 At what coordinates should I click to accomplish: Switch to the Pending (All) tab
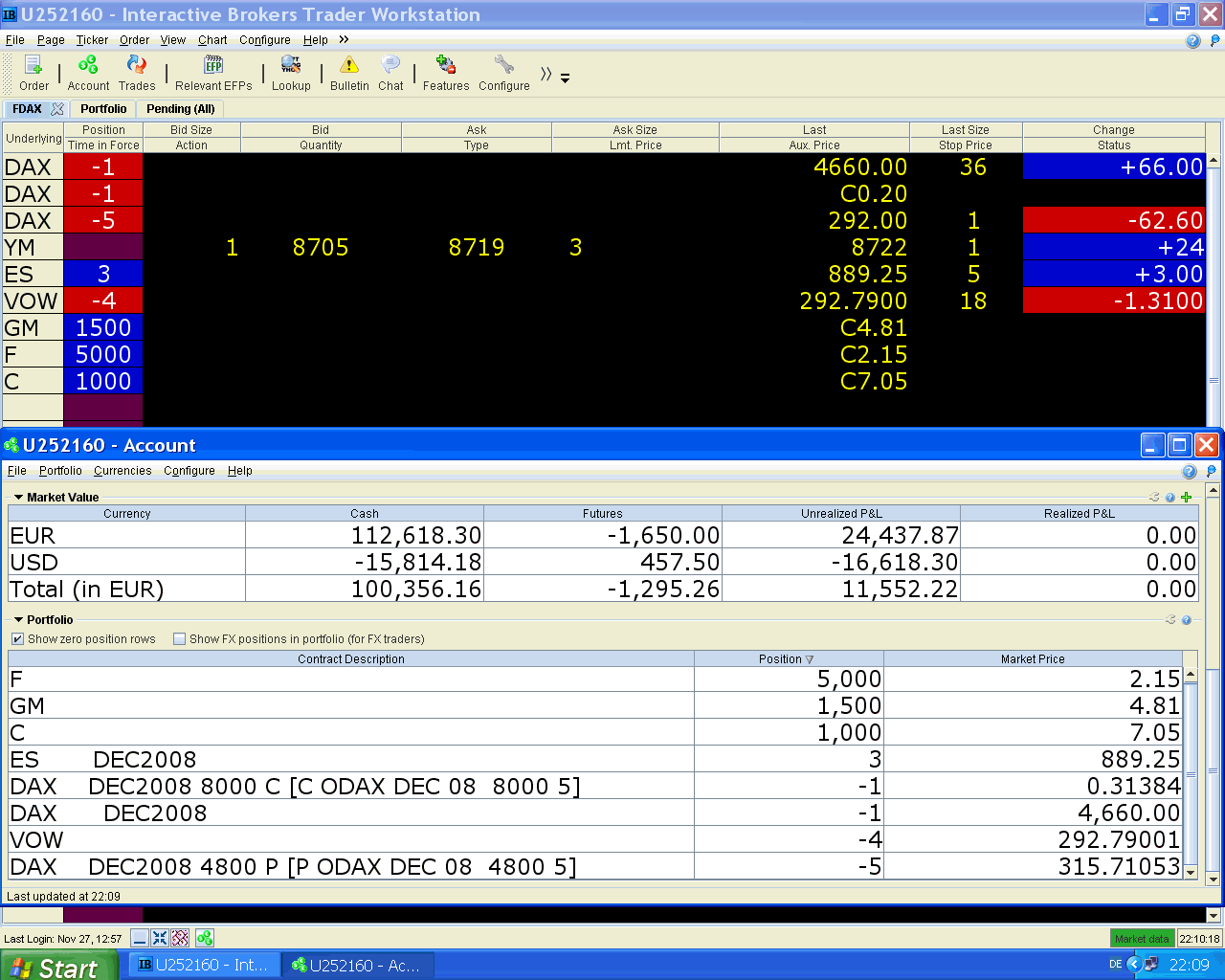[x=181, y=109]
